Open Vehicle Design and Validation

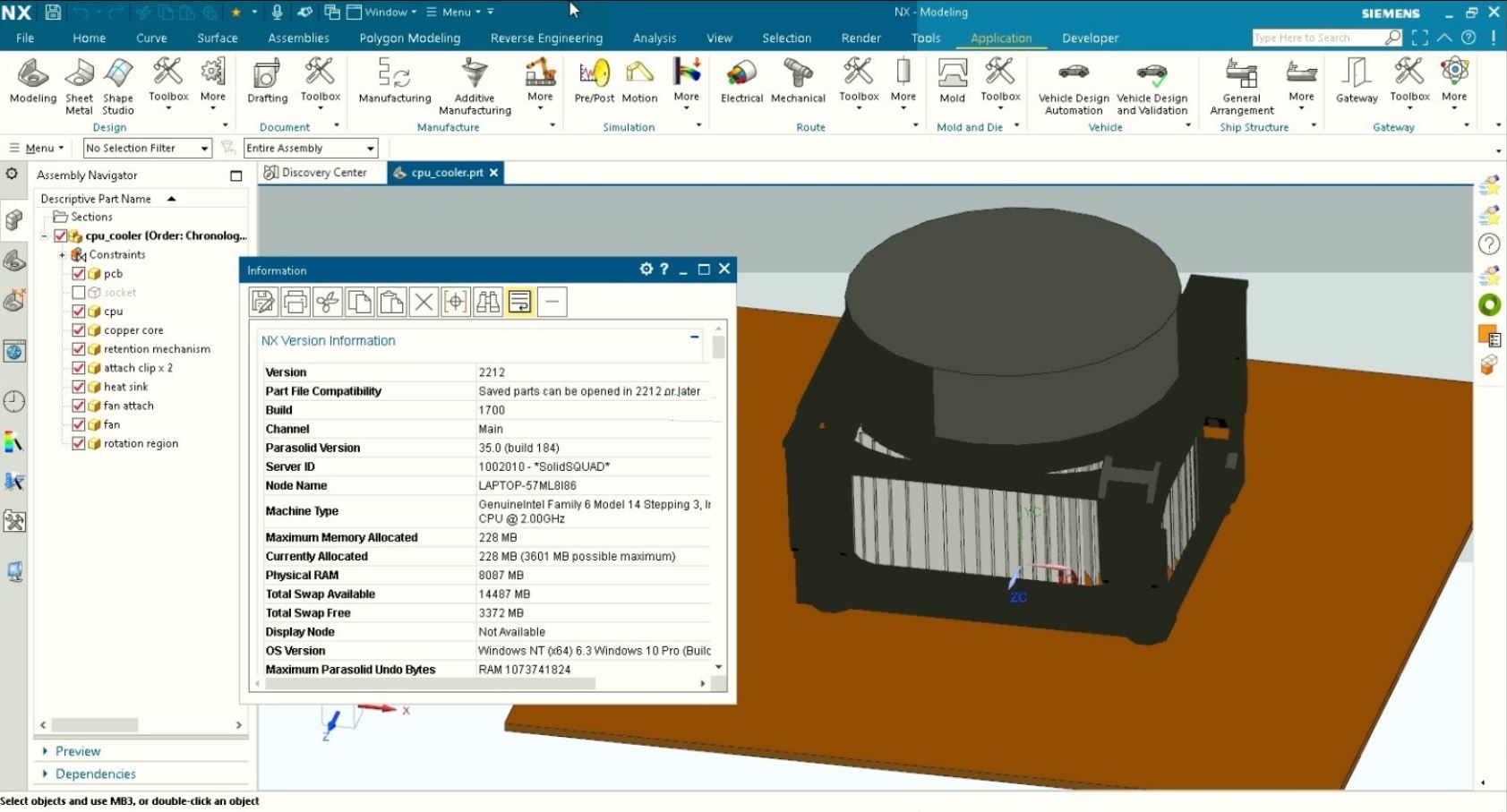tap(1152, 88)
